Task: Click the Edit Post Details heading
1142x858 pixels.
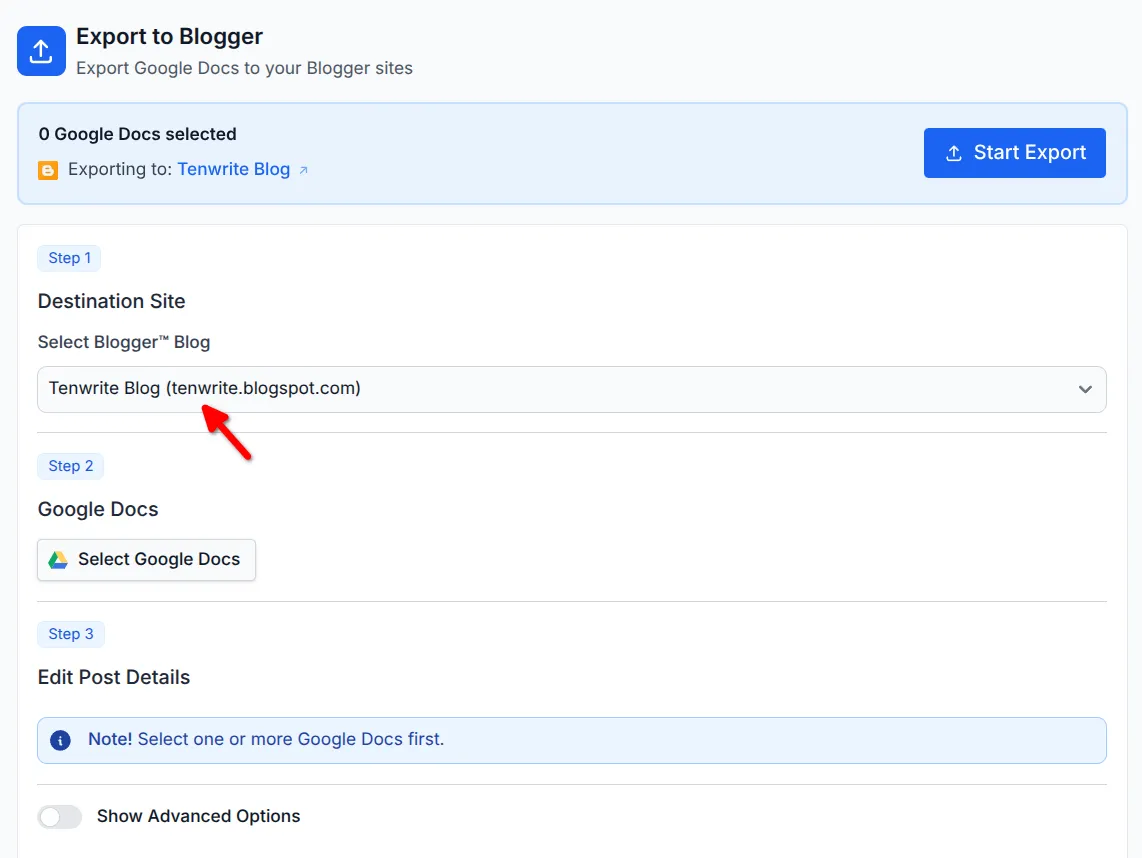Action: 113,677
